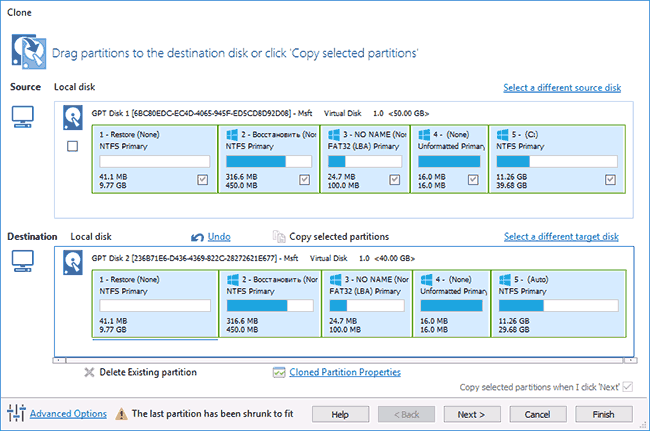Select destination partition 4 Unformatted Primary
Image resolution: width=650 pixels, height=431 pixels.
(451, 304)
